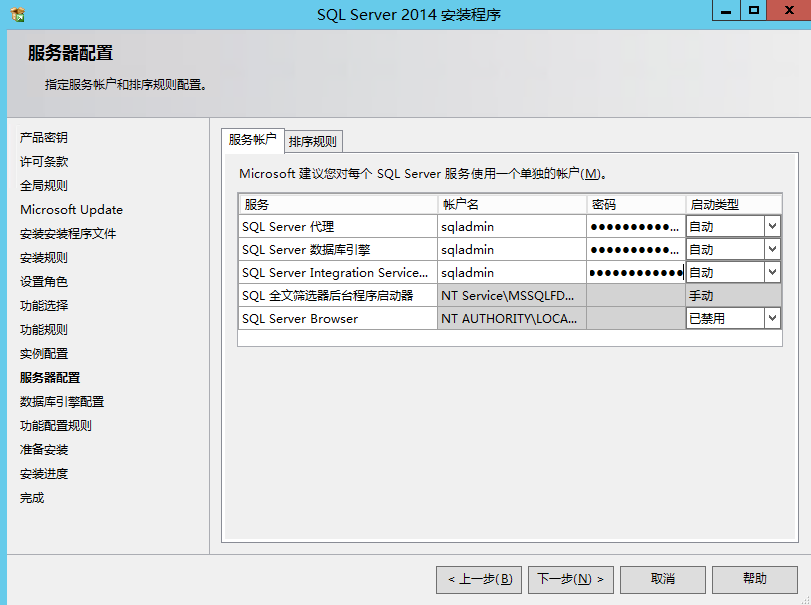
Task: Click password field for SQL Server 数据库引擎
Action: point(636,250)
